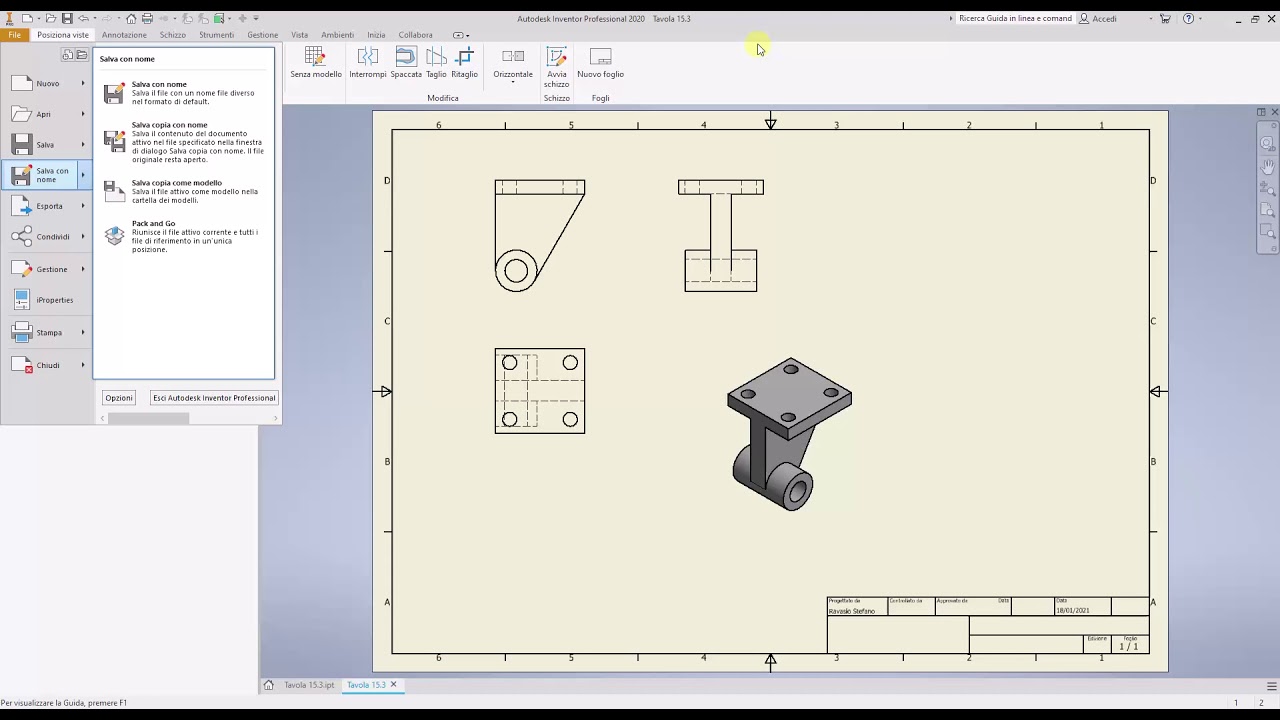Click the Home icon in the document tab bar
The width and height of the screenshot is (1280, 720).
(x=268, y=685)
